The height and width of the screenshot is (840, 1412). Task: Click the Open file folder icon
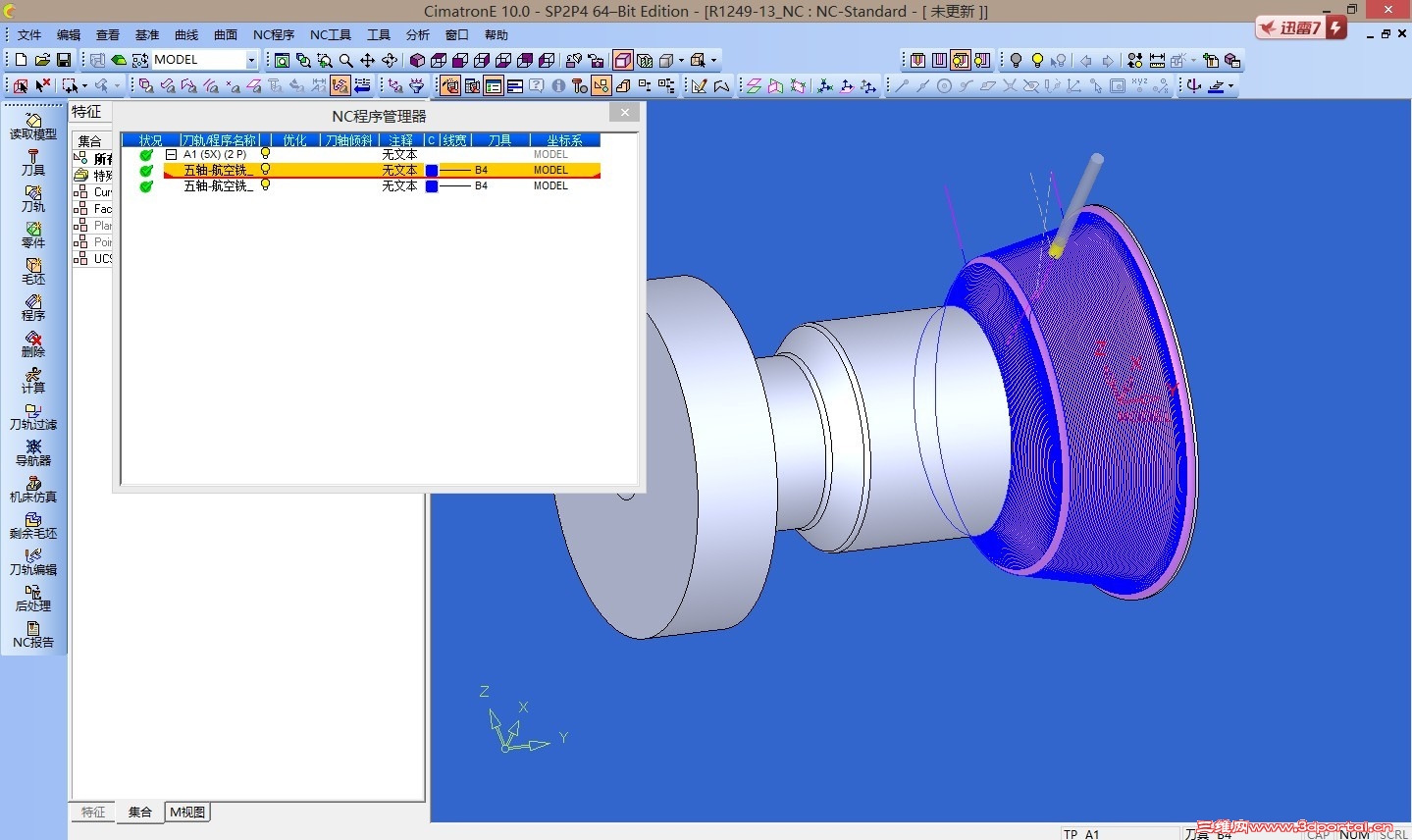coord(42,60)
